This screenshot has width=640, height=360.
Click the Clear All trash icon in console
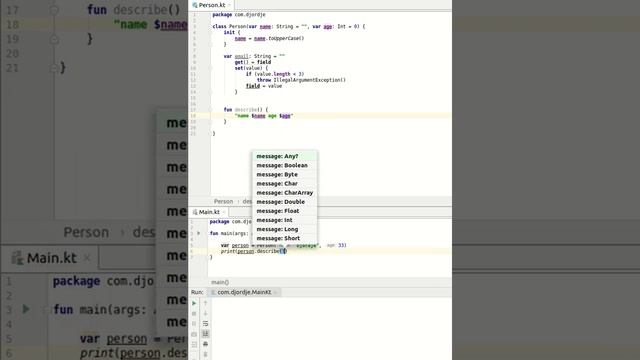coord(205,354)
